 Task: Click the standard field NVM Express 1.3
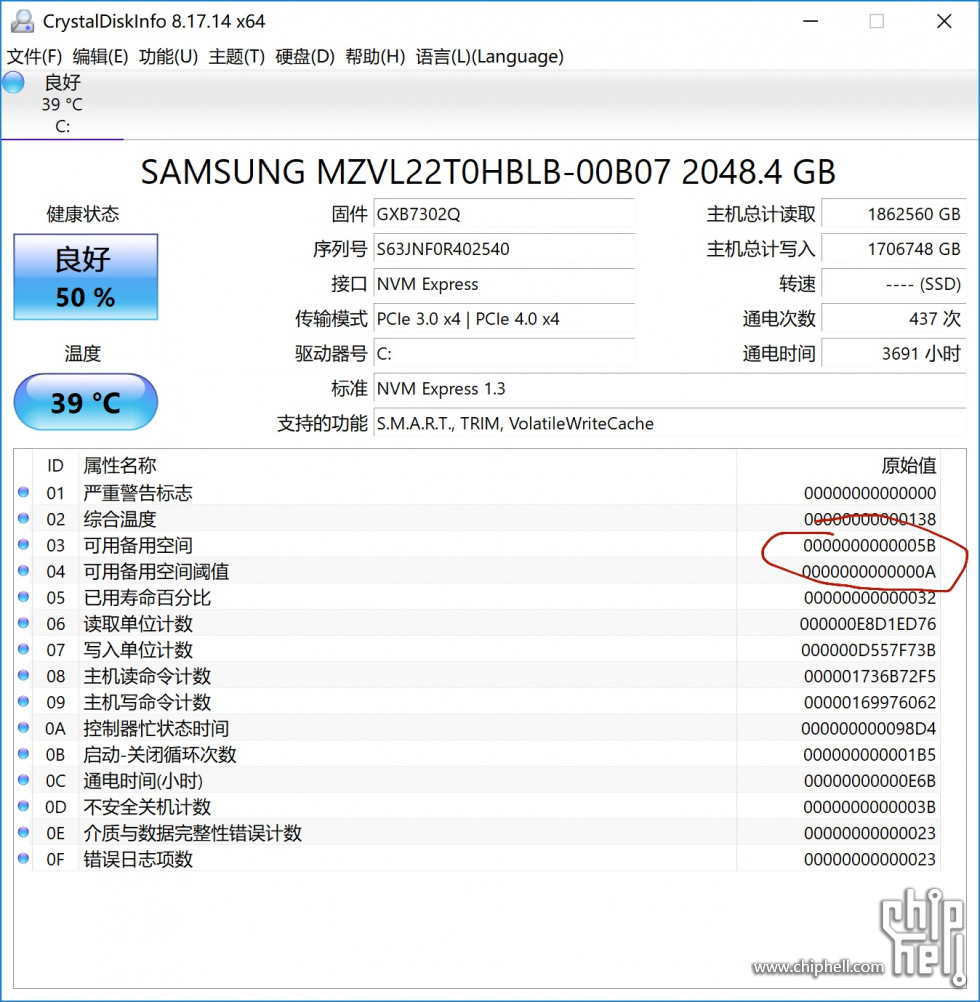(670, 389)
